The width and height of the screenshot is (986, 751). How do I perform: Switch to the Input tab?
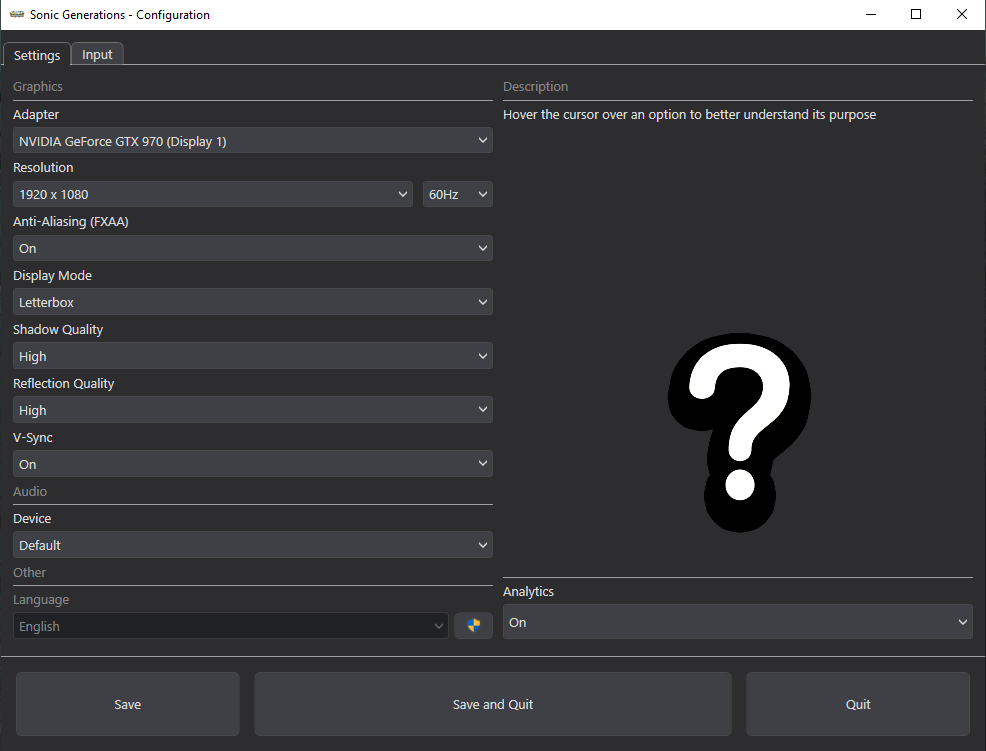click(97, 55)
